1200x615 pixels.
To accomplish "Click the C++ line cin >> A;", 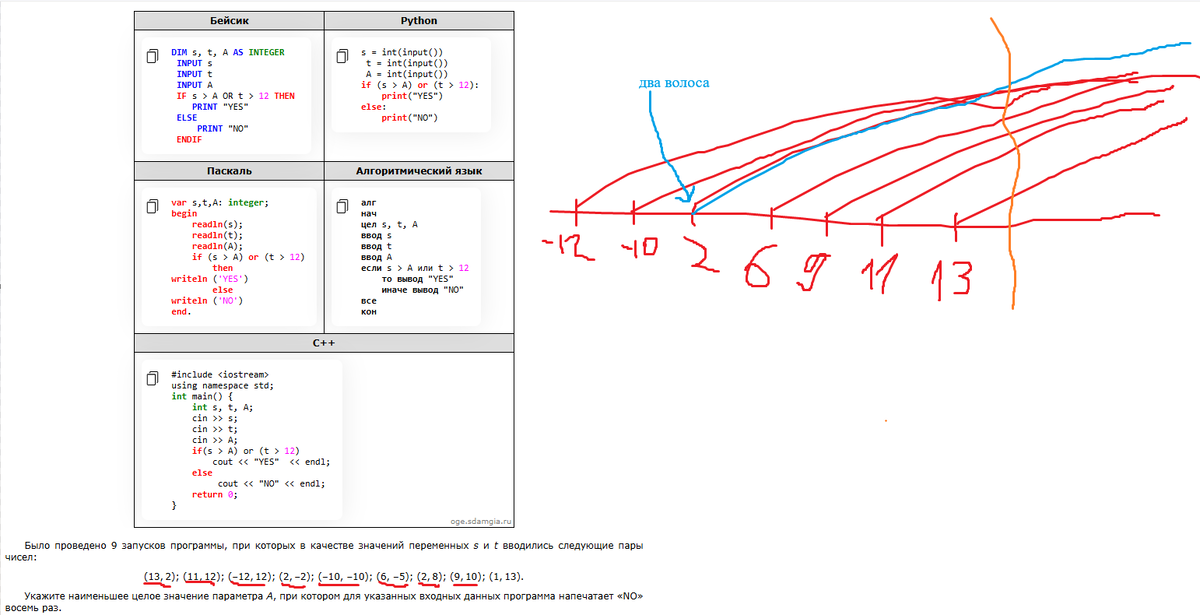I will [x=215, y=440].
